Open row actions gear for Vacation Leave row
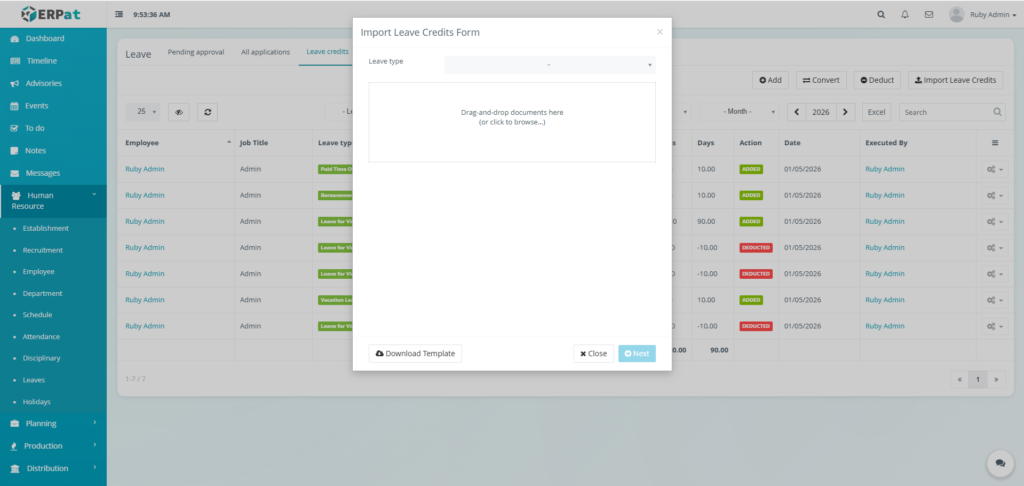 pyautogui.click(x=995, y=300)
